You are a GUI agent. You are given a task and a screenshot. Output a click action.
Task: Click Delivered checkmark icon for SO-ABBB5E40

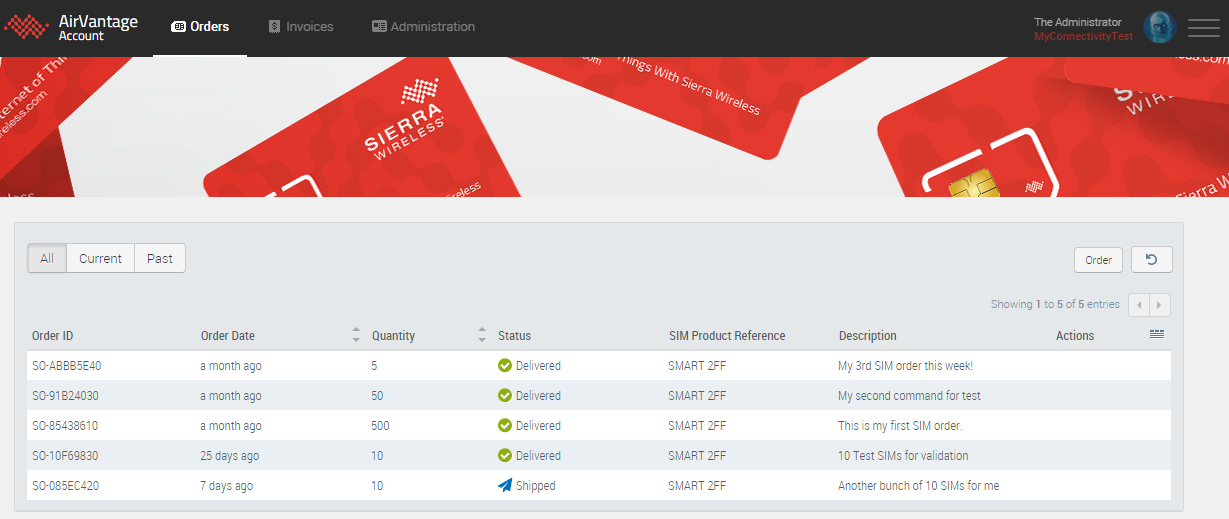505,366
